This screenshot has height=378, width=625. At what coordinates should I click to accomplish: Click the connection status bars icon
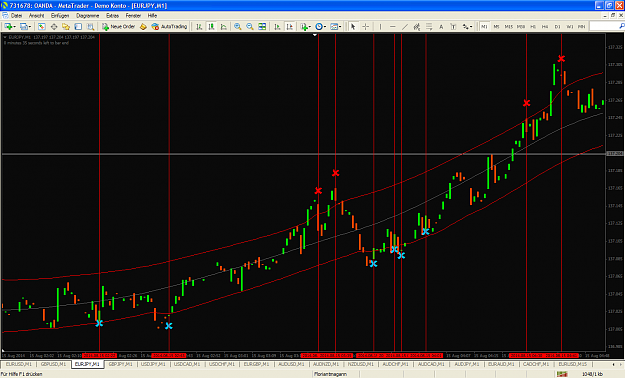coord(562,374)
